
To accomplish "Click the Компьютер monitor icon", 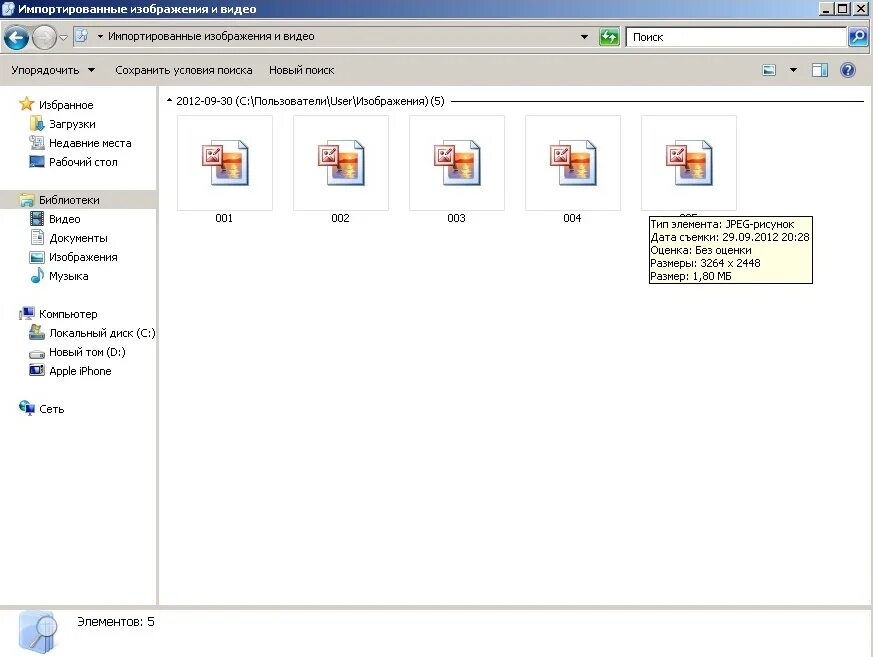I will coord(26,313).
